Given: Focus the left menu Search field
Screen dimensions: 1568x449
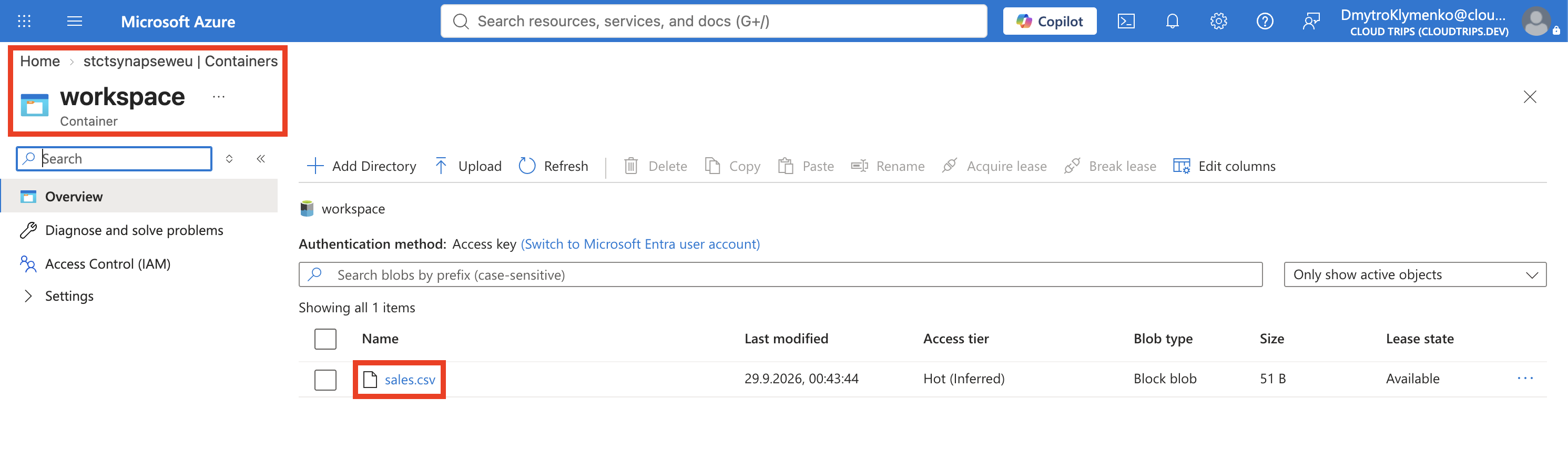Looking at the screenshot, I should pyautogui.click(x=114, y=159).
